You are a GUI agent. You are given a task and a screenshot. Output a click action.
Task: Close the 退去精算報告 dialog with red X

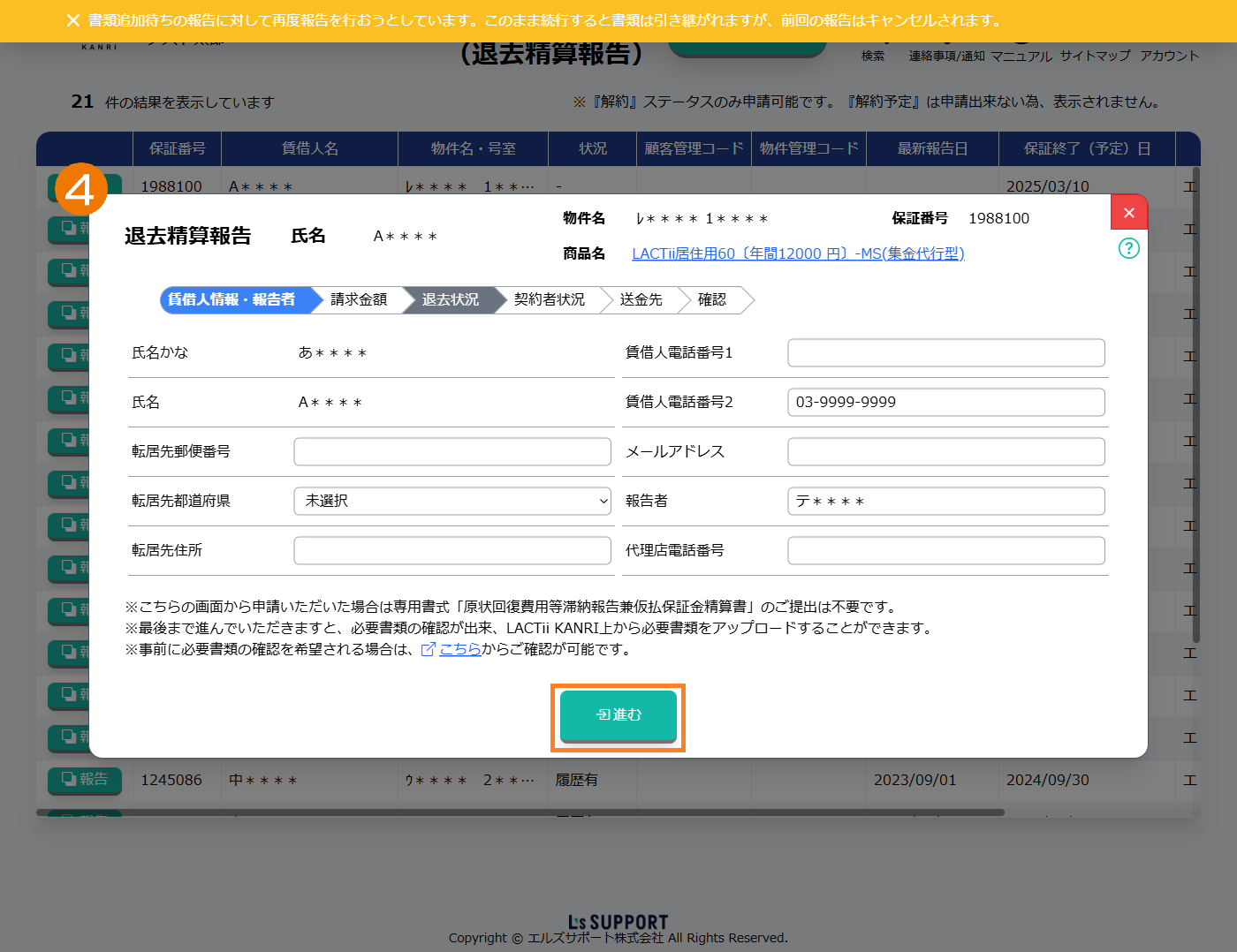point(1128,213)
